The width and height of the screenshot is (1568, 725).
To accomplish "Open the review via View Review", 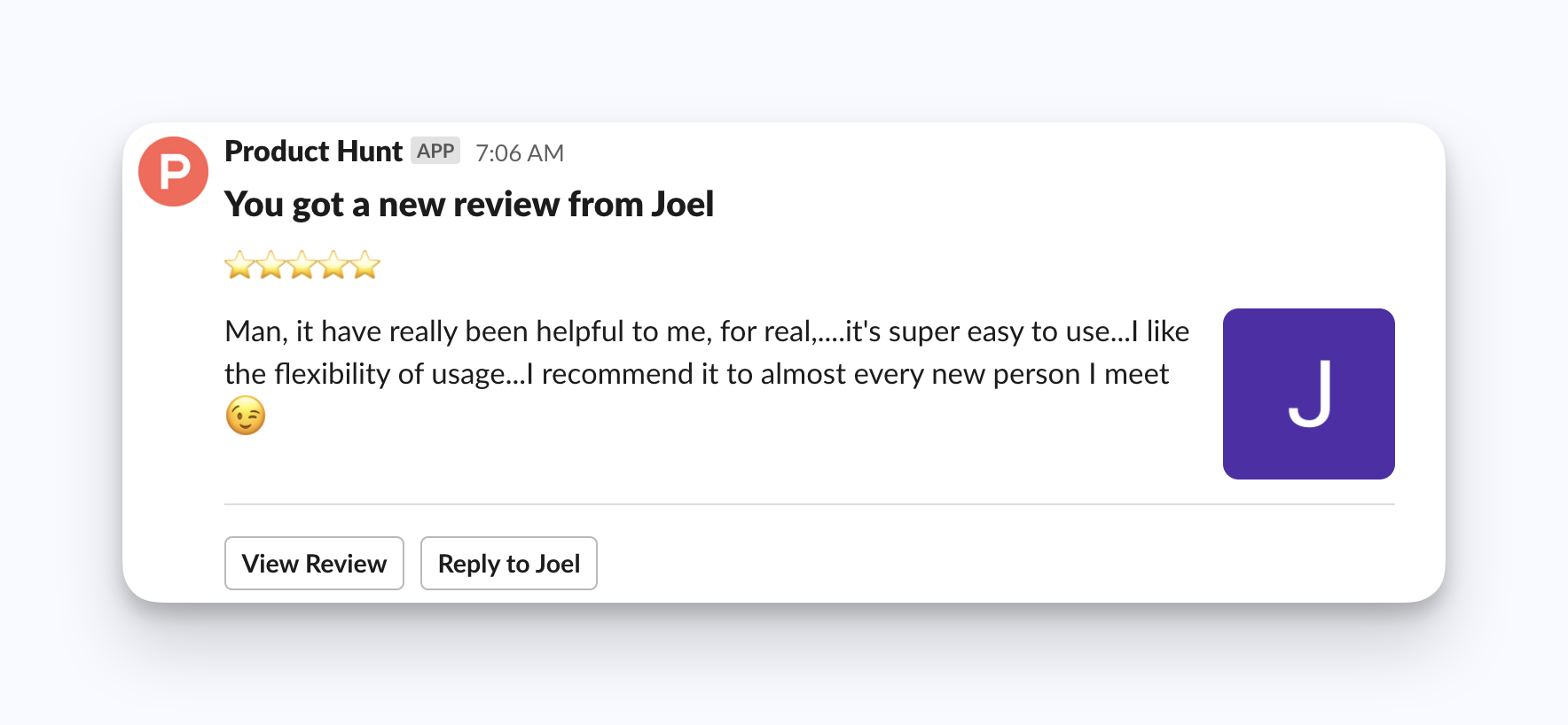I will (314, 563).
